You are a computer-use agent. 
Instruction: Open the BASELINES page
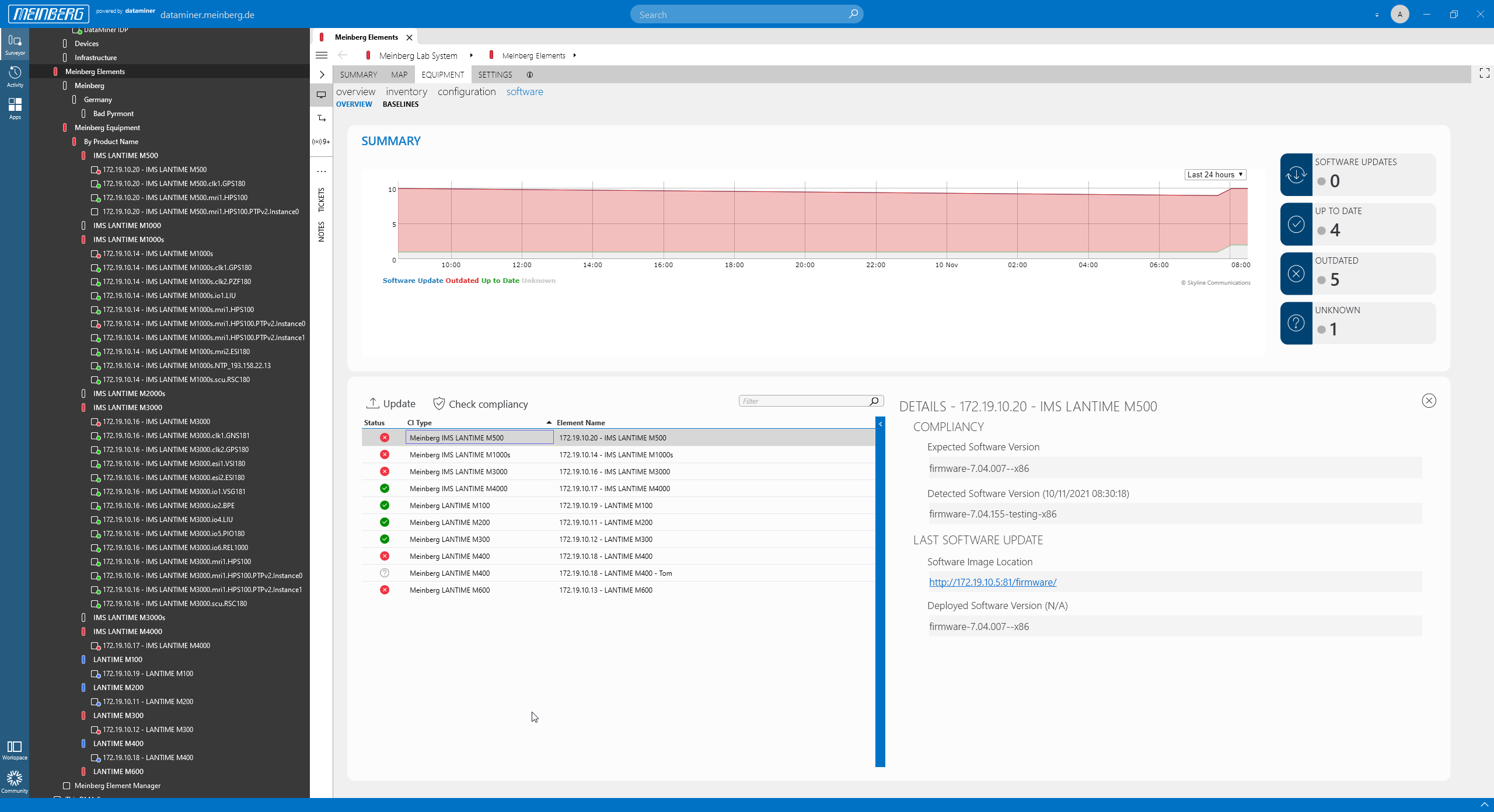(400, 104)
